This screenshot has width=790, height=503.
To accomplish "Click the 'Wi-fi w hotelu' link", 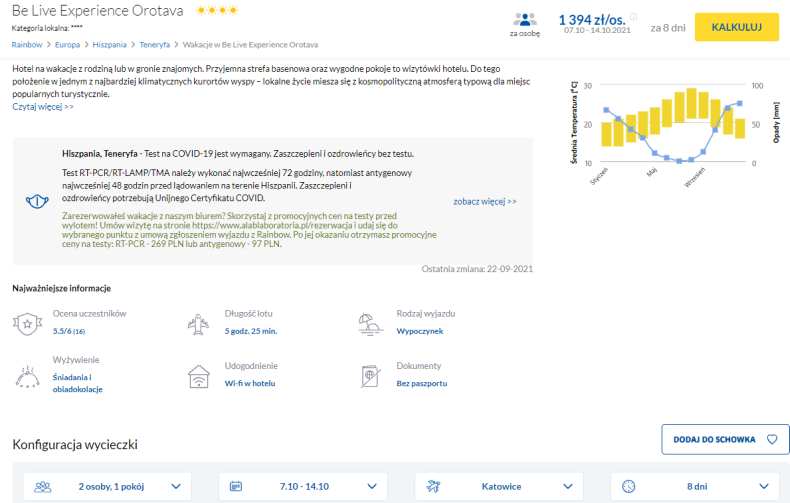I will point(250,384).
